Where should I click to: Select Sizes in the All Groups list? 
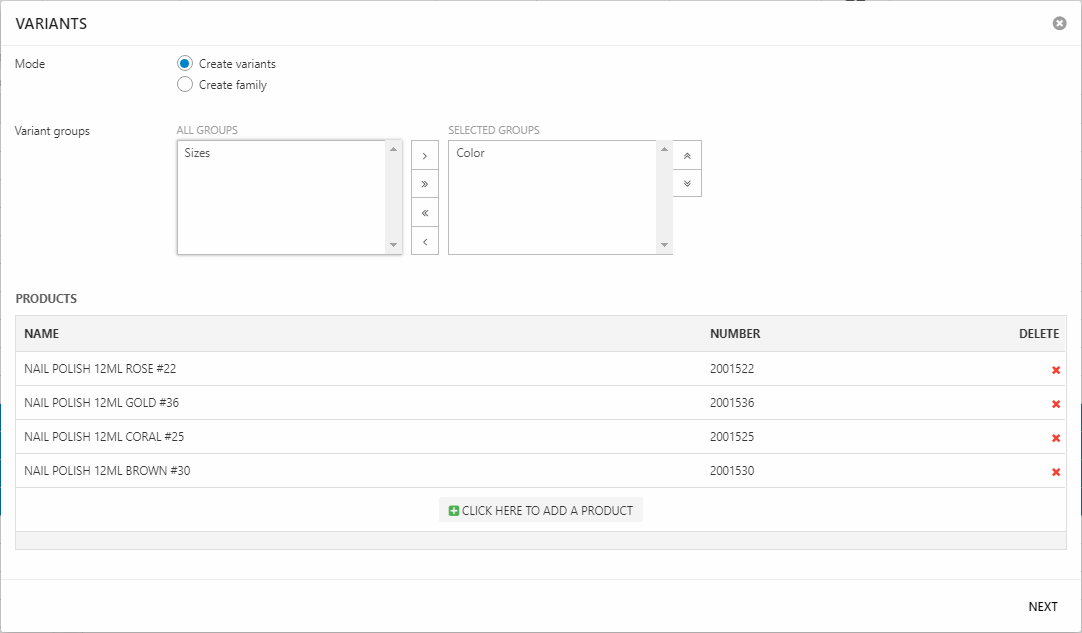click(198, 154)
